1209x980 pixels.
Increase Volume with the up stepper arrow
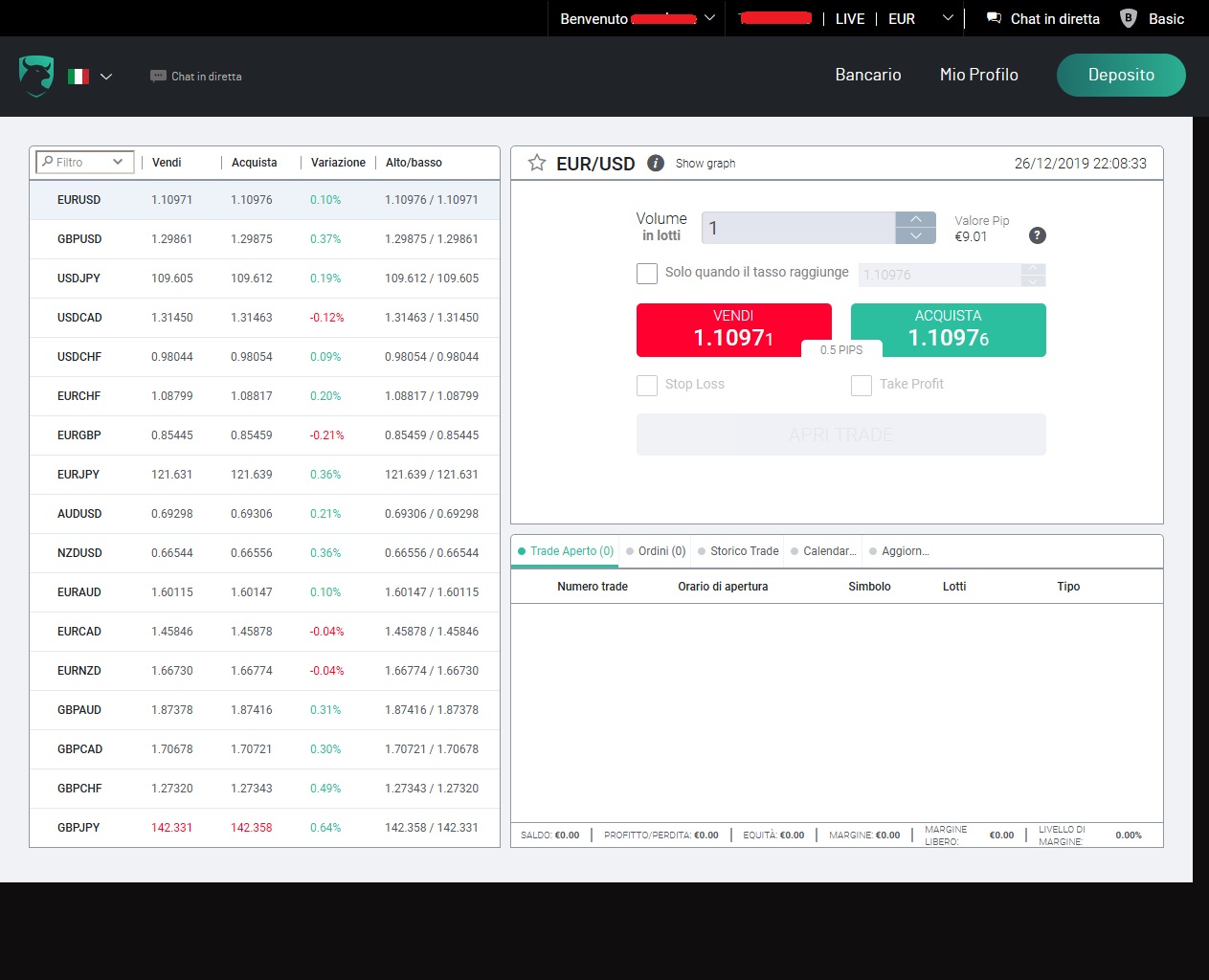tap(916, 219)
